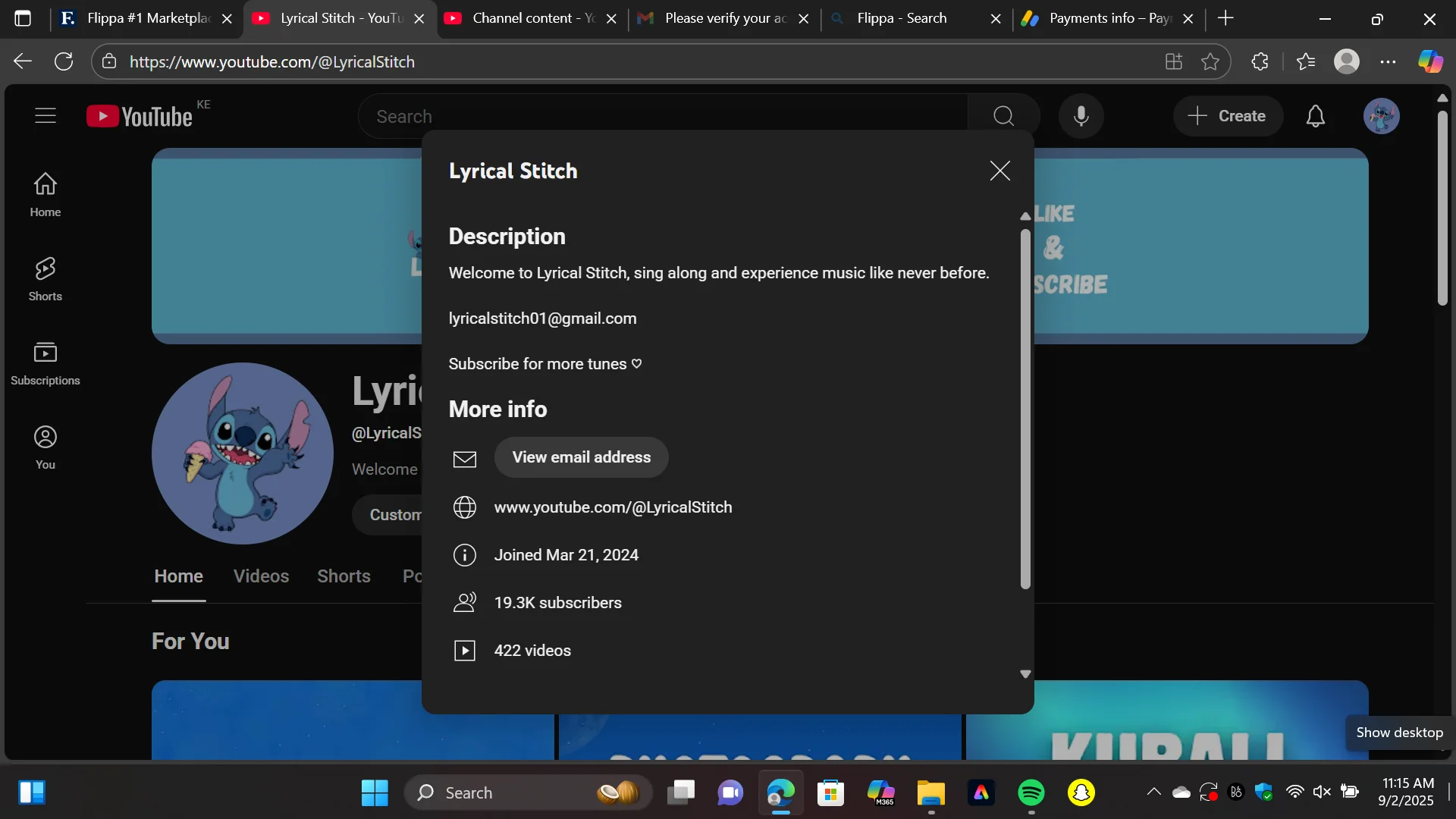Open the split screen apps icon
The height and width of the screenshot is (819, 1456).
(x=1174, y=61)
